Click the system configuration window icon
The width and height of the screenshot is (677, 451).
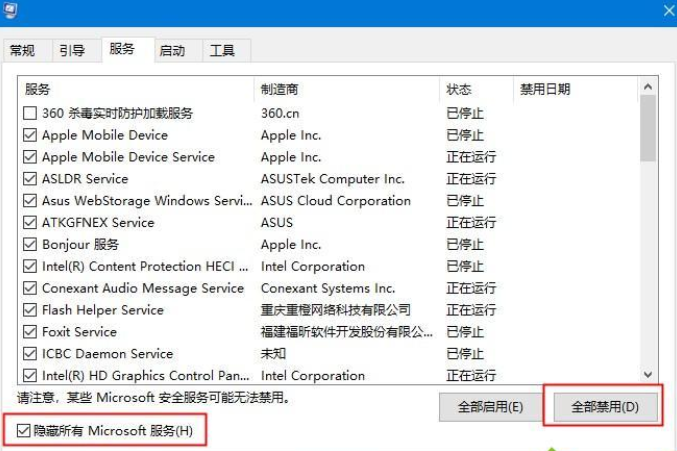click(10, 9)
